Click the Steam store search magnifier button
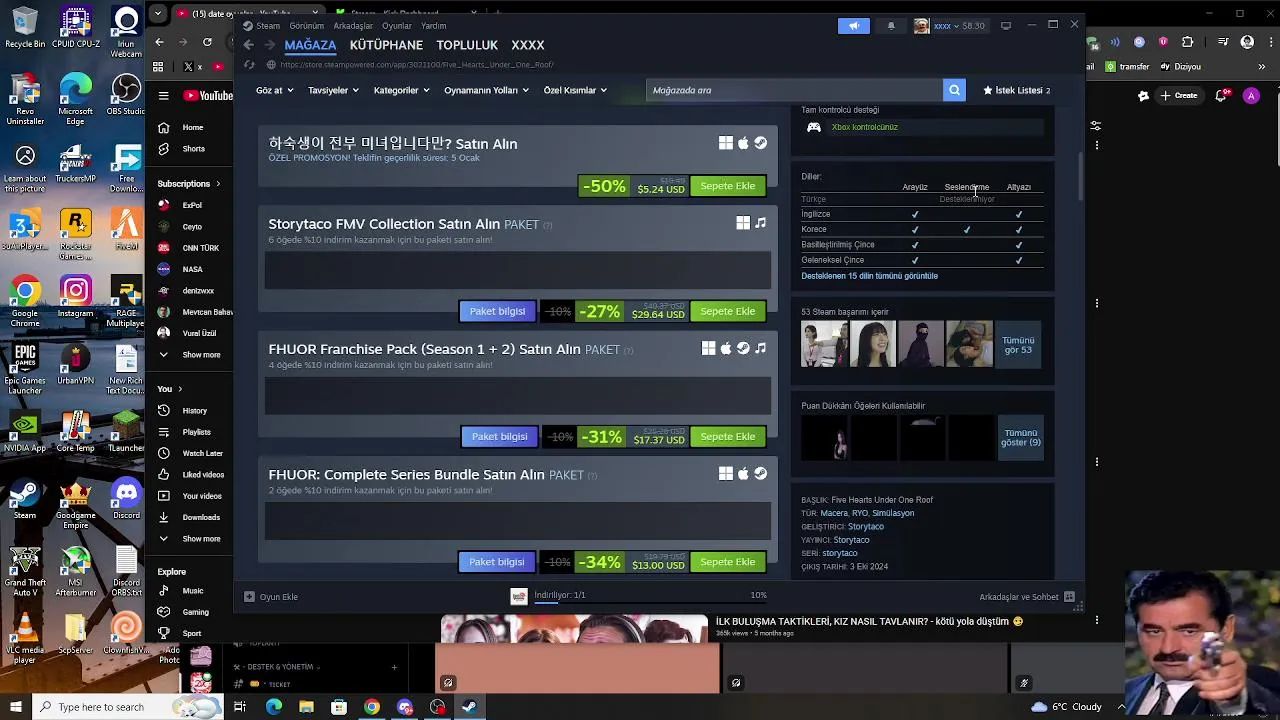The width and height of the screenshot is (1280, 720). click(x=955, y=90)
